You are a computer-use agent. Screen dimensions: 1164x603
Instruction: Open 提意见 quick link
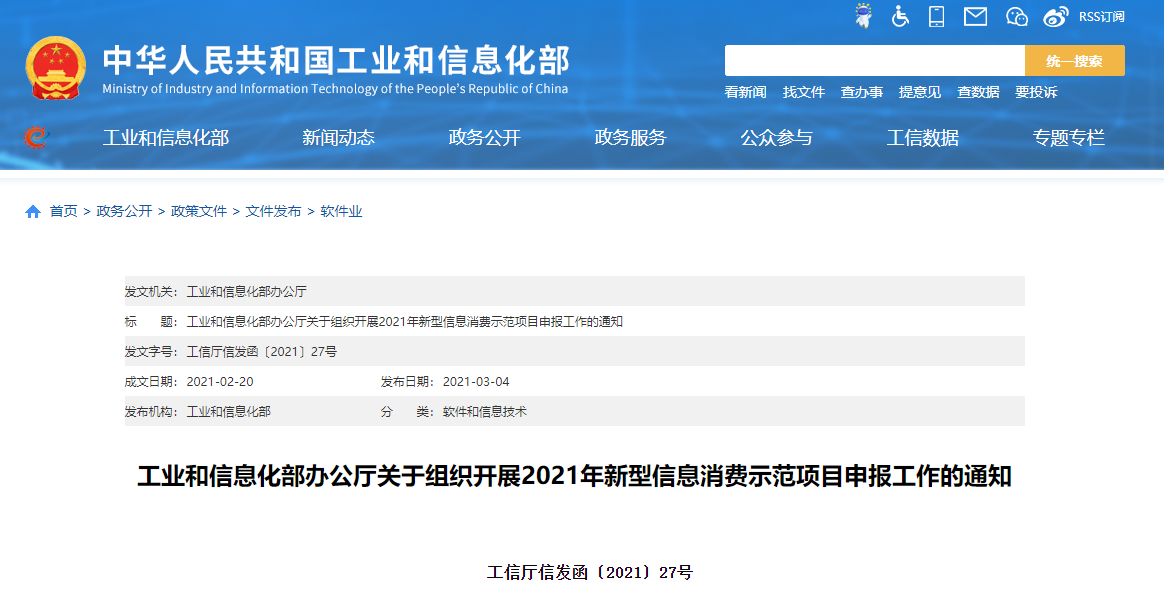point(920,92)
